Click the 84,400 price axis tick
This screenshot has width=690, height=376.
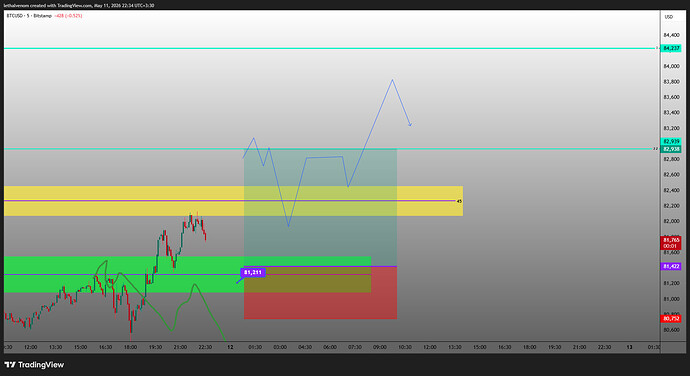click(672, 35)
